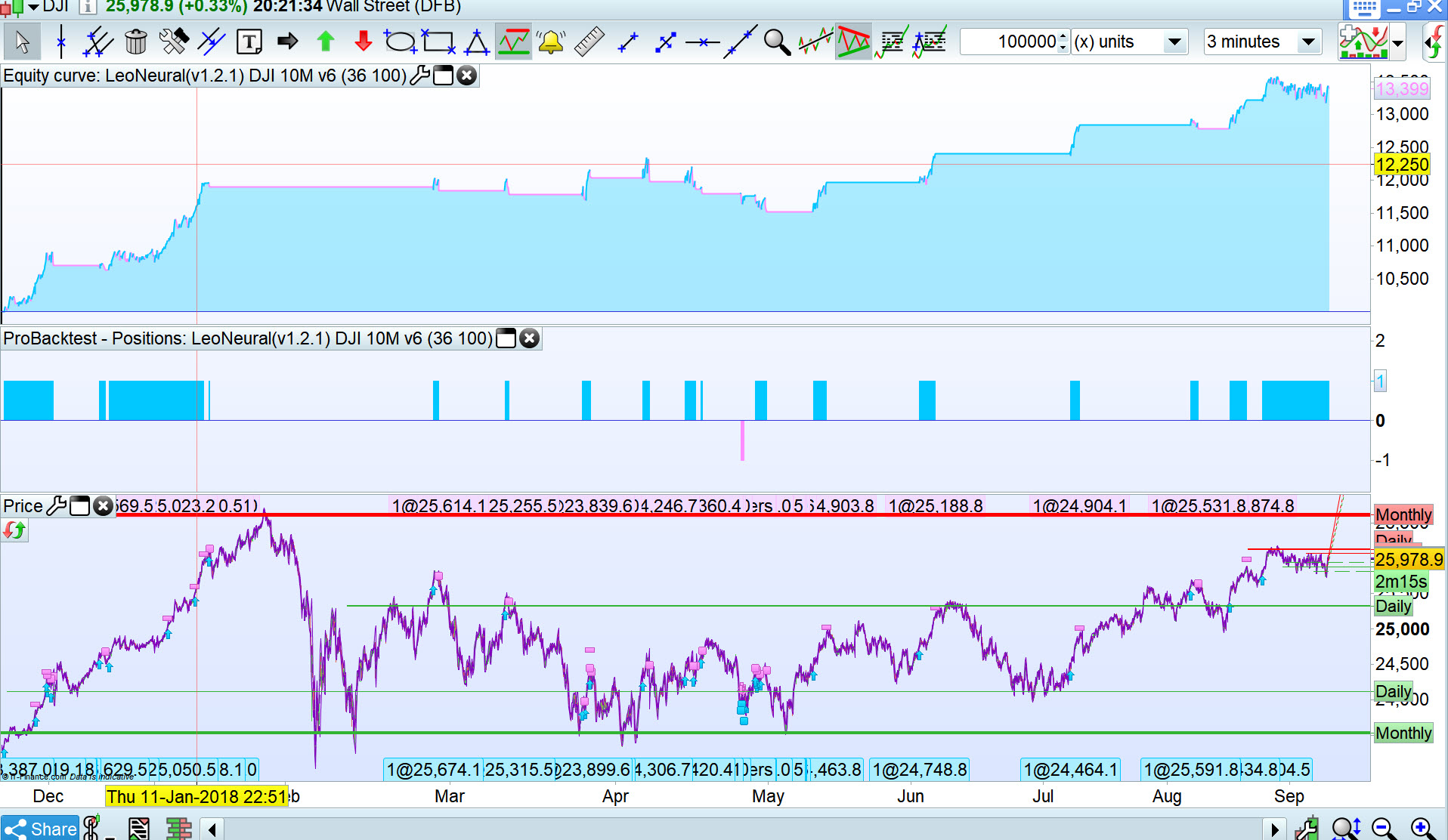Open the 3 minutes timeframe dropdown
This screenshot has height=840, width=1448.
point(1262,42)
